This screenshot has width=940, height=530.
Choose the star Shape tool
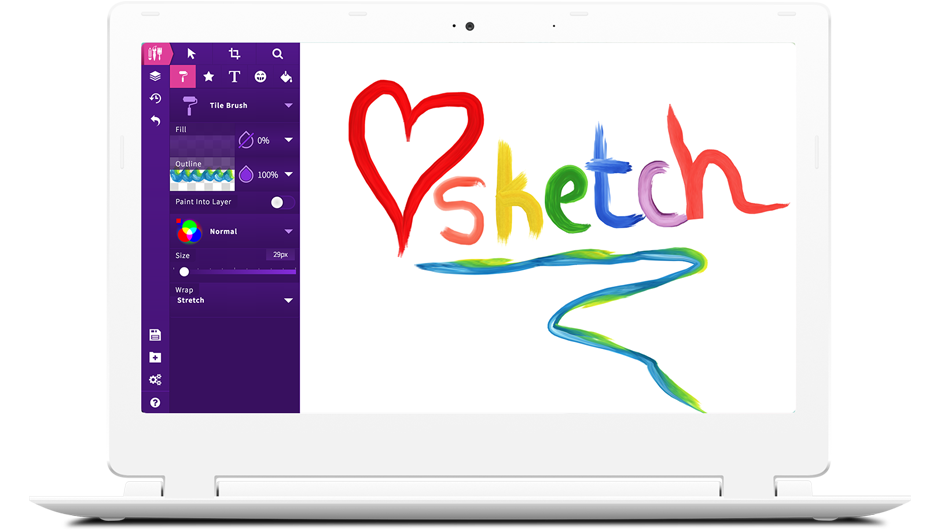point(209,76)
